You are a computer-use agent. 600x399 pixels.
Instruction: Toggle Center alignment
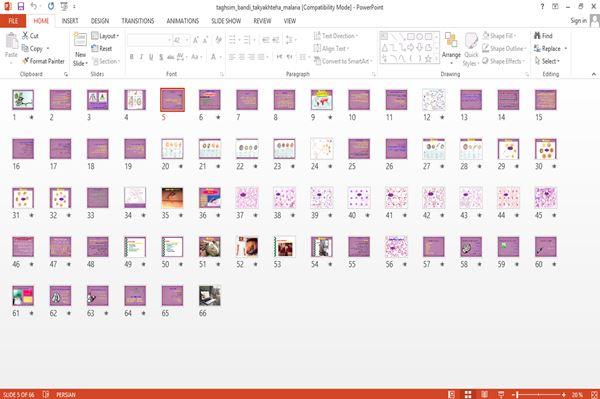(x=241, y=57)
